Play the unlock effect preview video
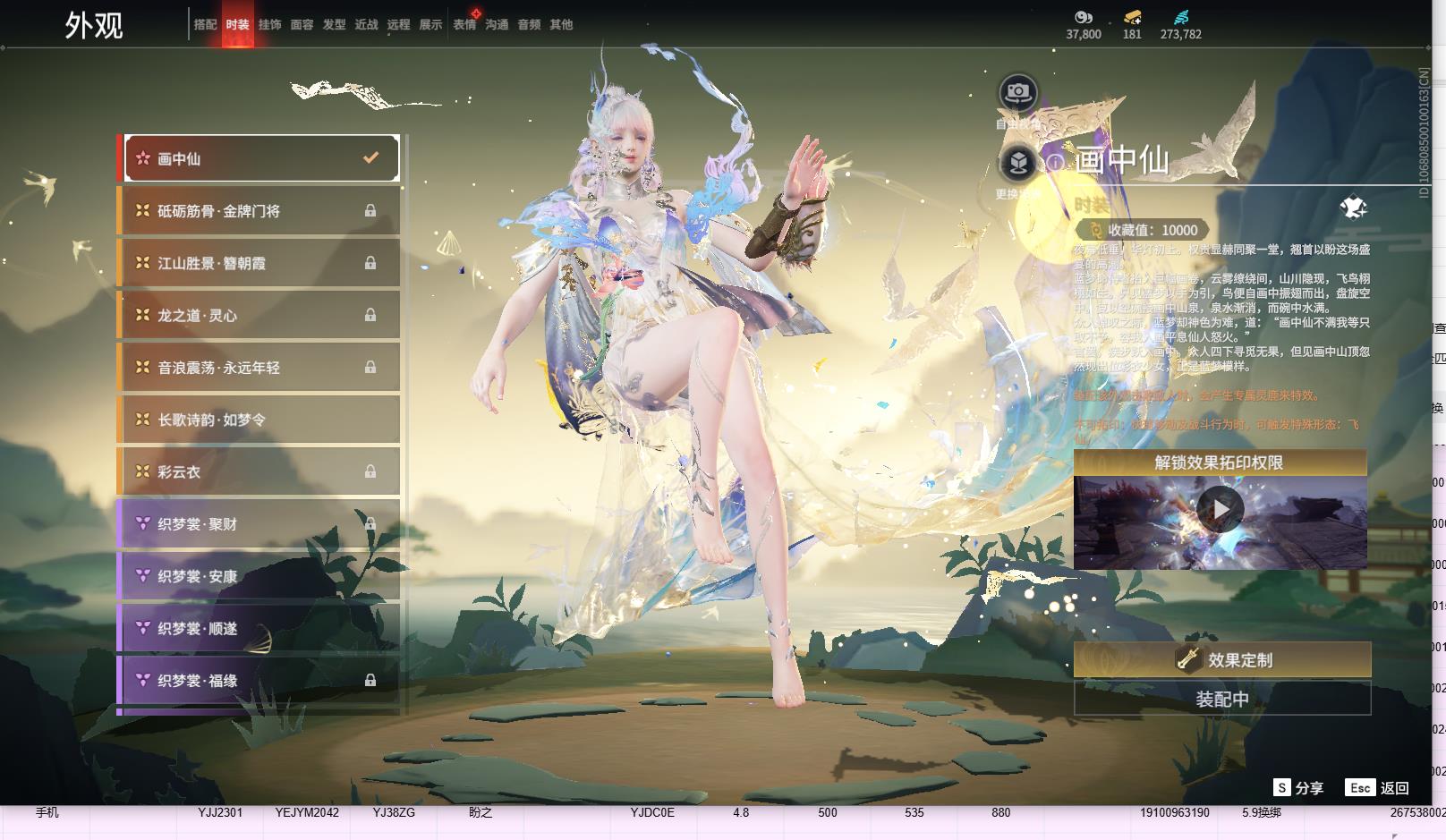 pyautogui.click(x=1220, y=509)
